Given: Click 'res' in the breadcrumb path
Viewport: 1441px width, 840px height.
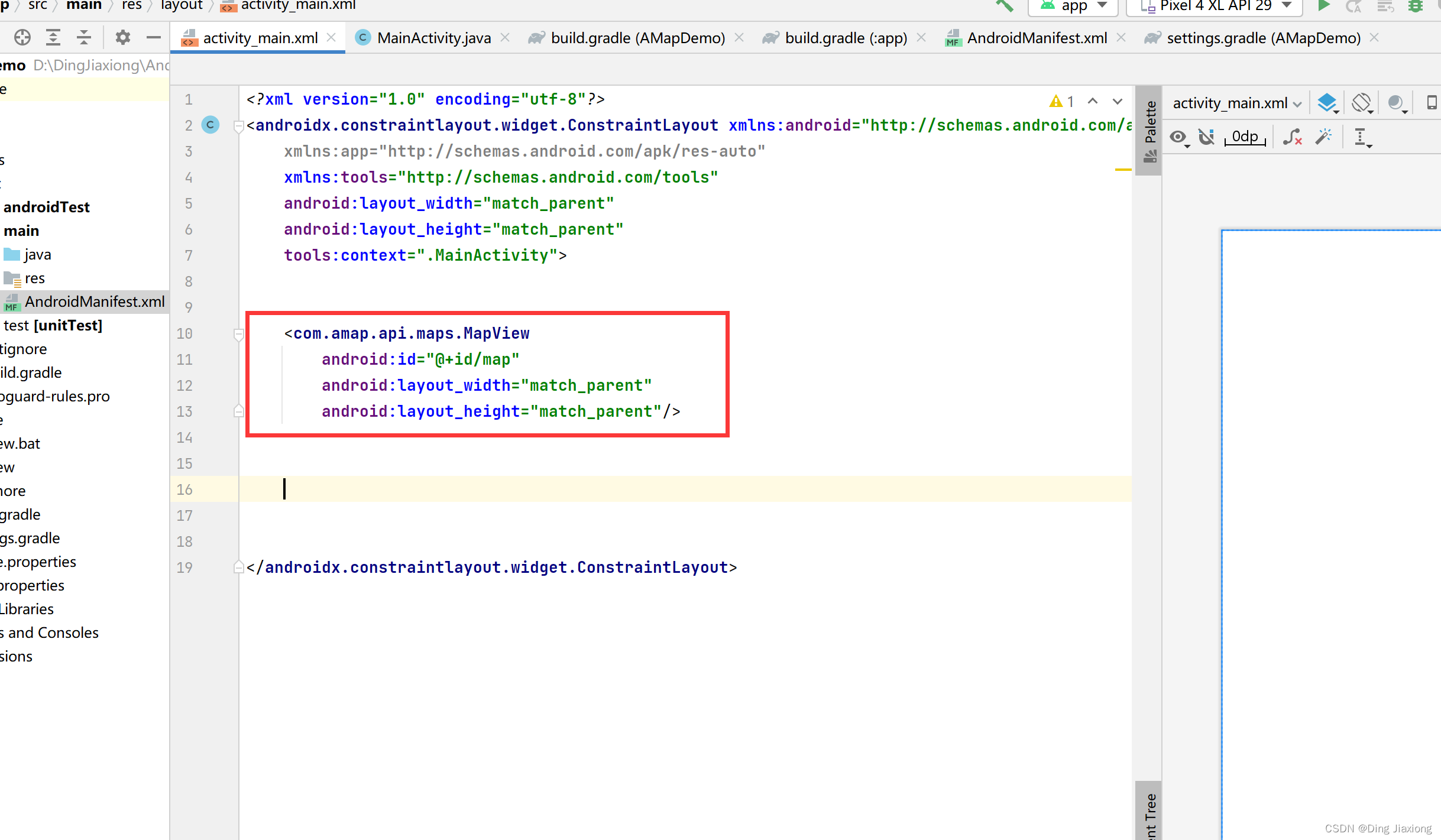Looking at the screenshot, I should point(132,5).
